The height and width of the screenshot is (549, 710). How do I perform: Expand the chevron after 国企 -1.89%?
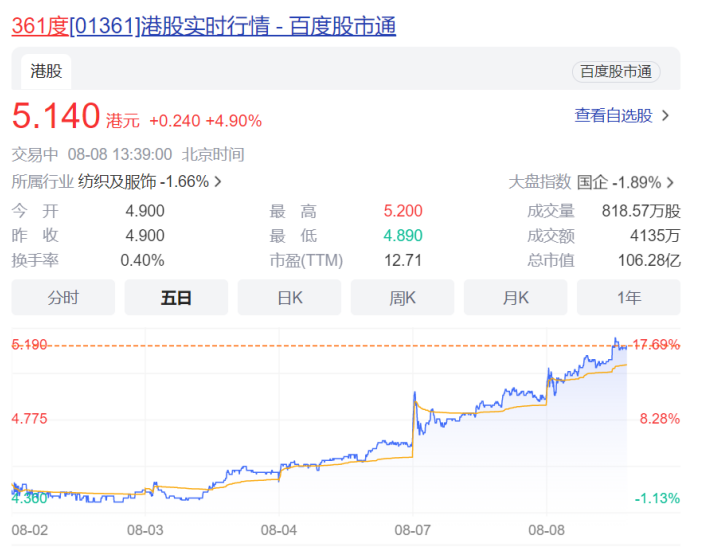pyautogui.click(x=671, y=183)
